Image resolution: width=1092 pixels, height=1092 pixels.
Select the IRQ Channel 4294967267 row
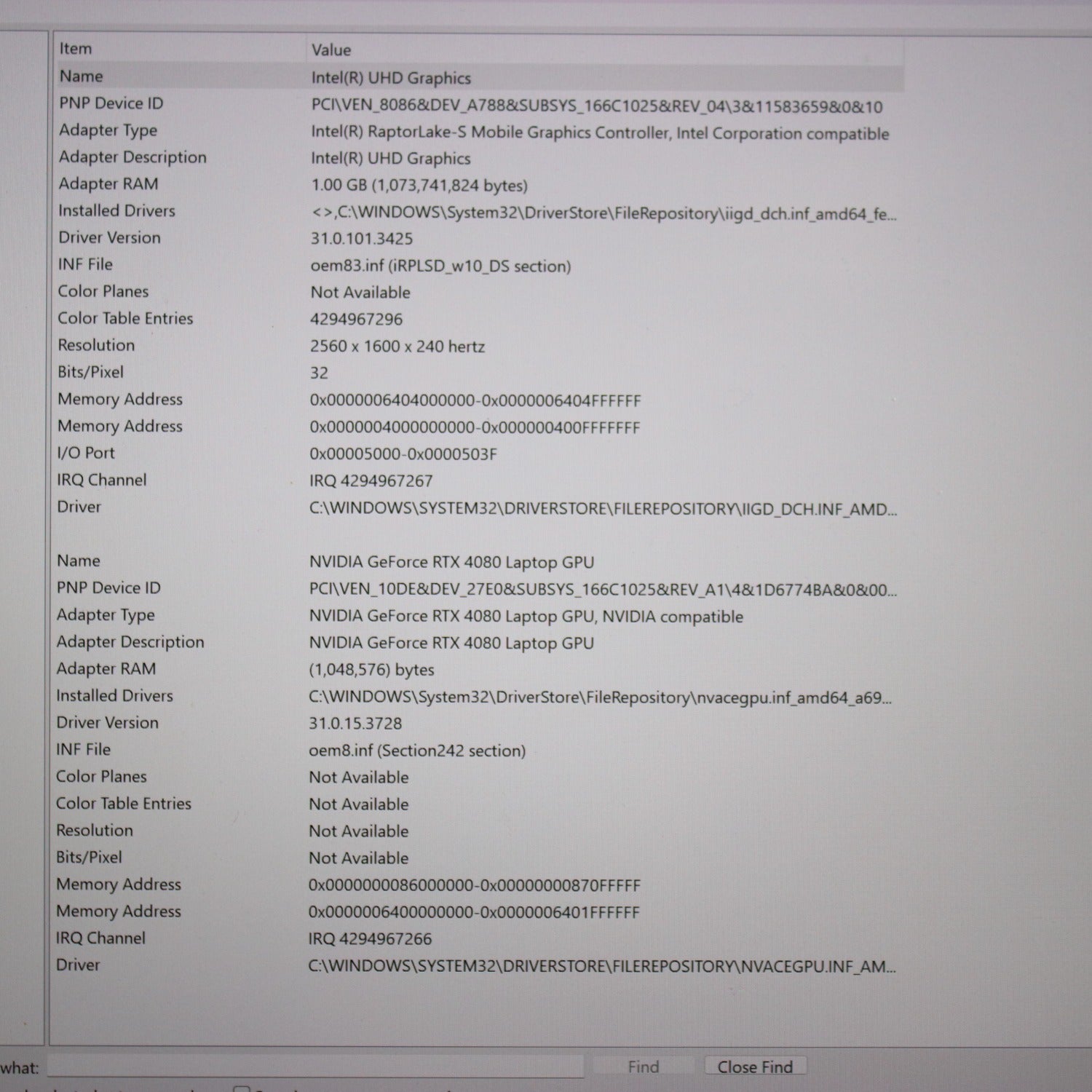tap(371, 481)
